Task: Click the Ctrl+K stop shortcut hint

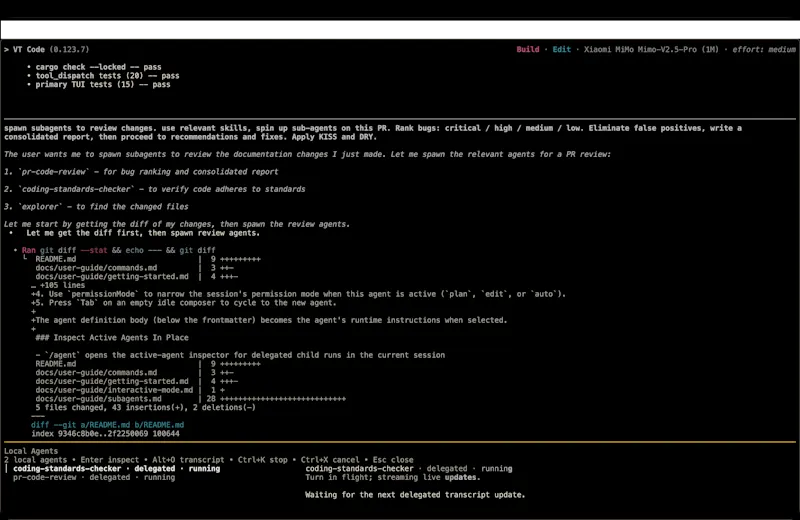Action: point(262,460)
